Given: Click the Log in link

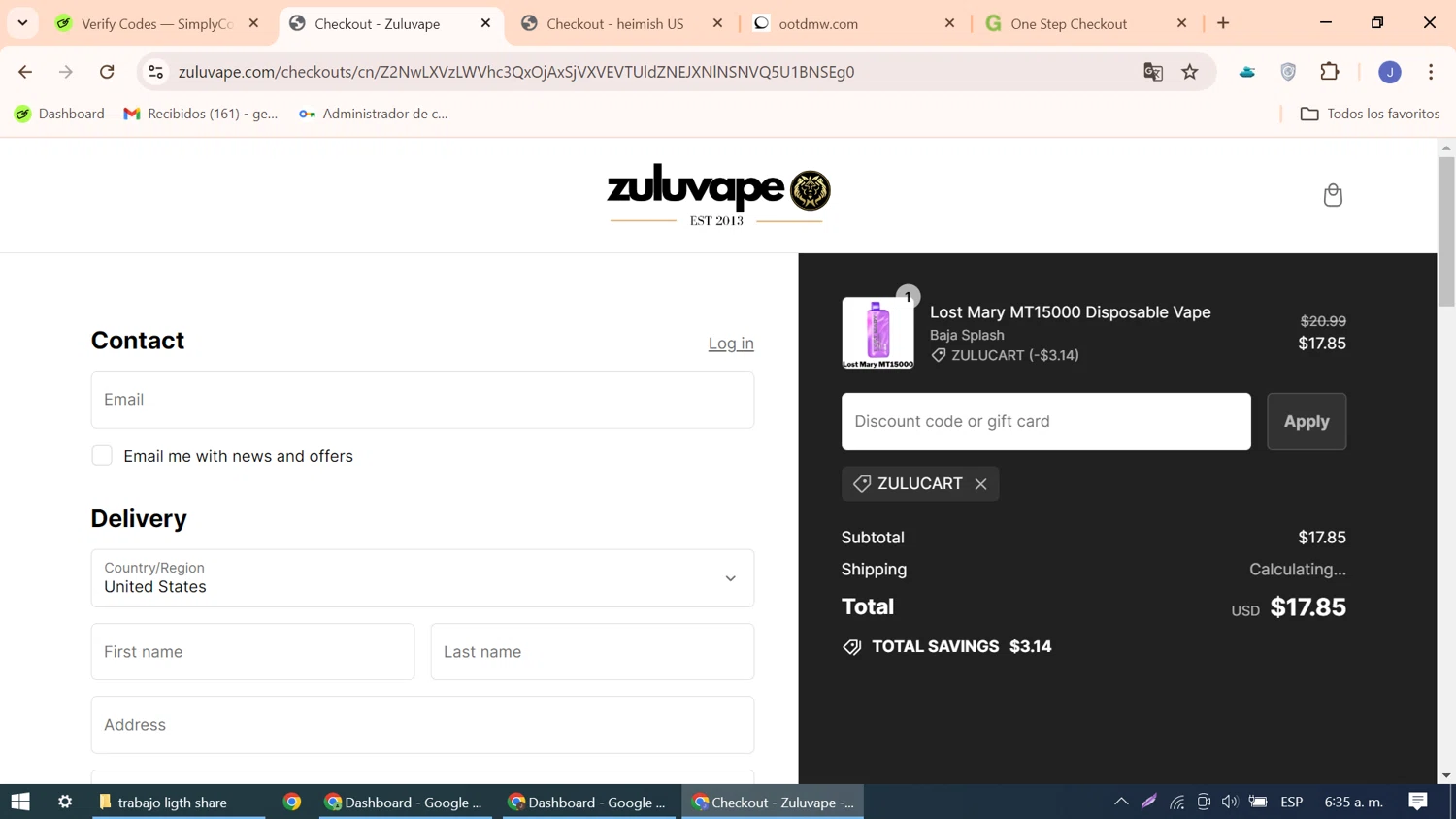Looking at the screenshot, I should click(731, 344).
